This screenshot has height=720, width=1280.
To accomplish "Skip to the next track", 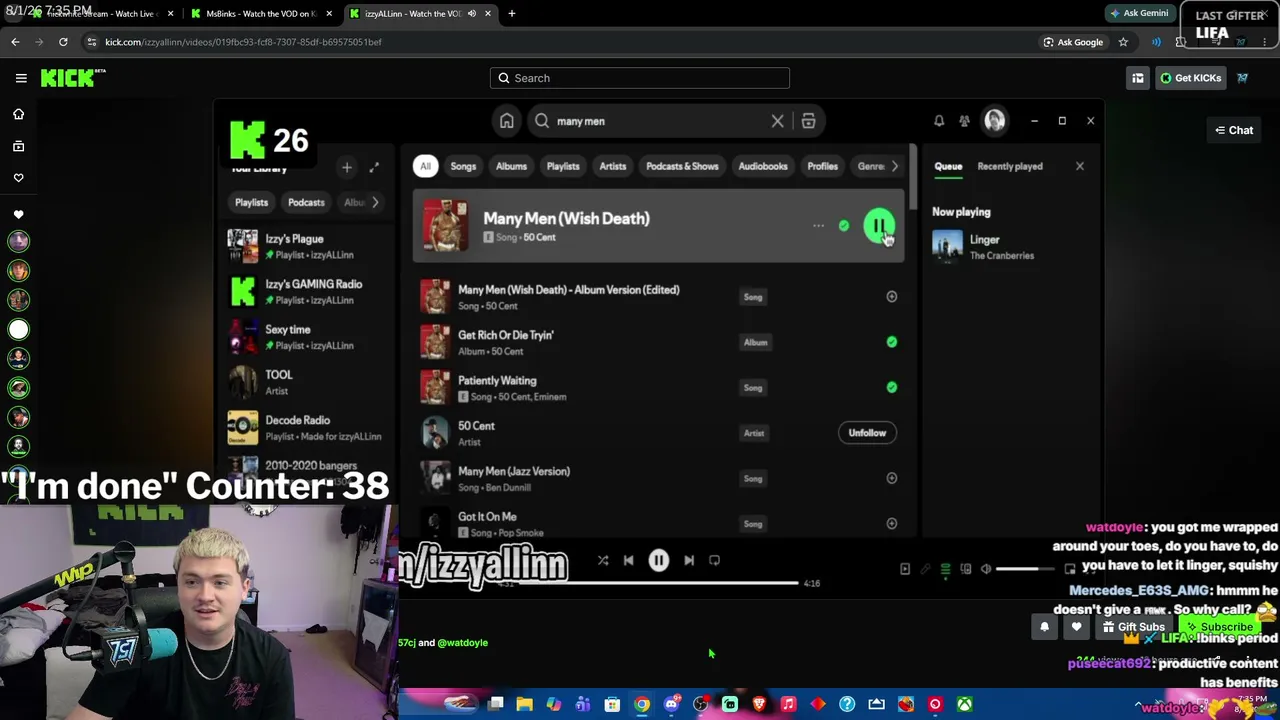I will (x=689, y=561).
